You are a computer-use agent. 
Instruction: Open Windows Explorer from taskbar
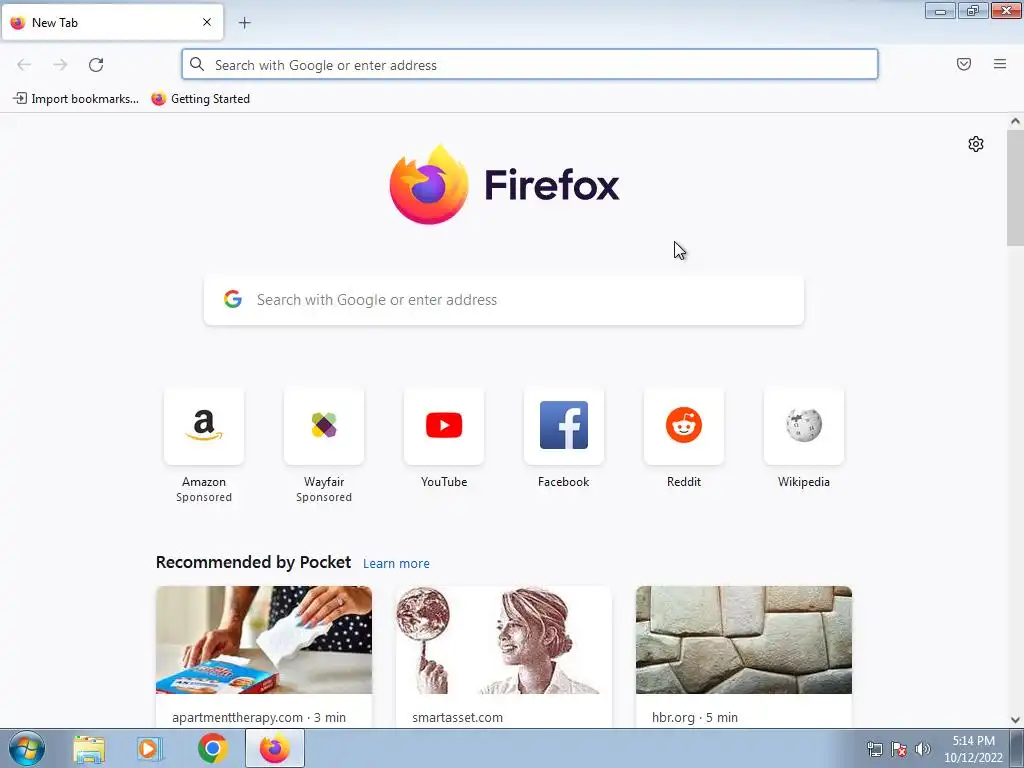point(89,748)
